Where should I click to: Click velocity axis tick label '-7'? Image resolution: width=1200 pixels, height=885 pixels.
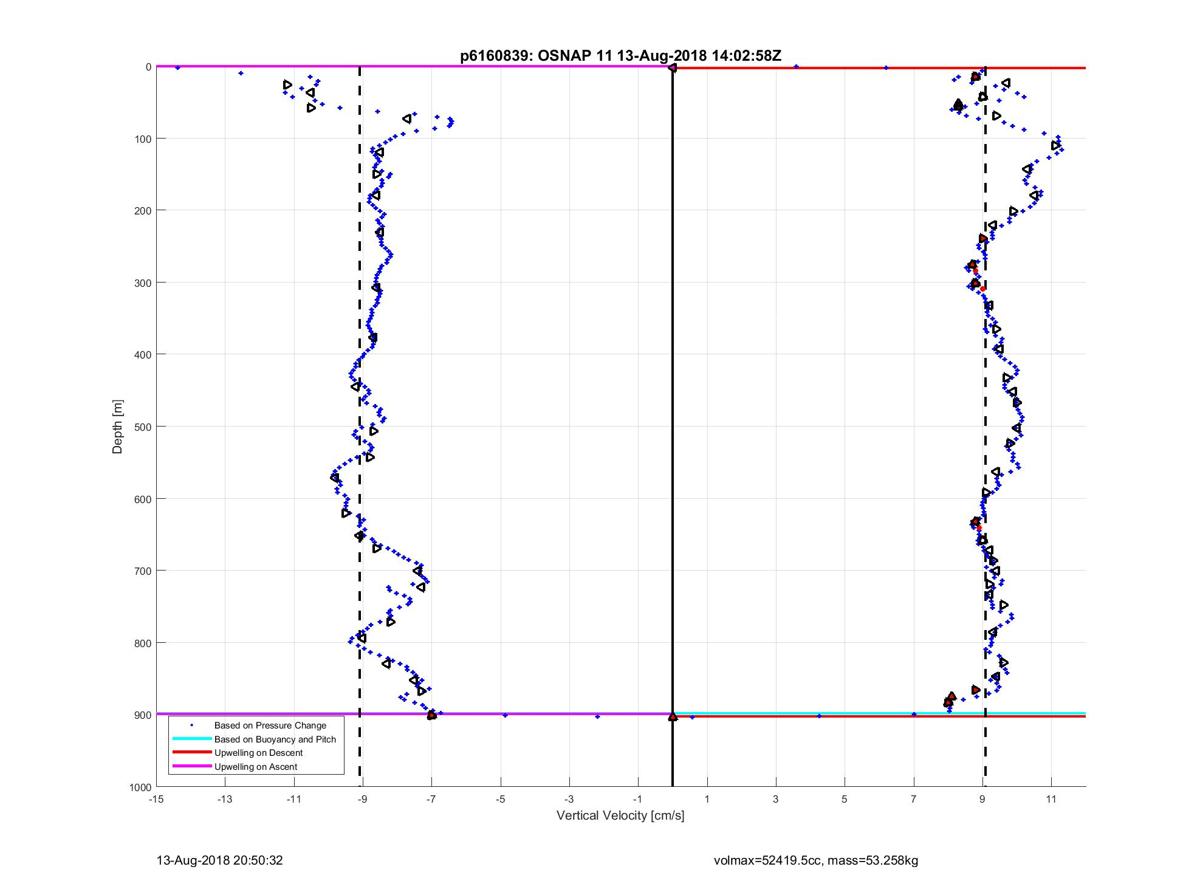[432, 799]
